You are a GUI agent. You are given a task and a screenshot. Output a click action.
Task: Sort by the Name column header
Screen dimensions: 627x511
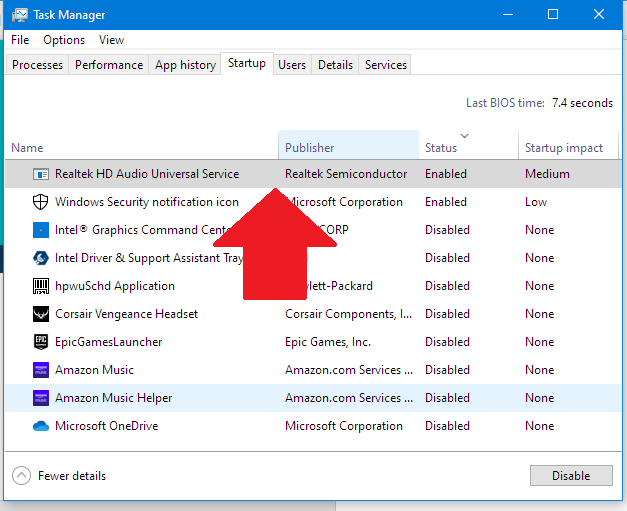pos(142,145)
